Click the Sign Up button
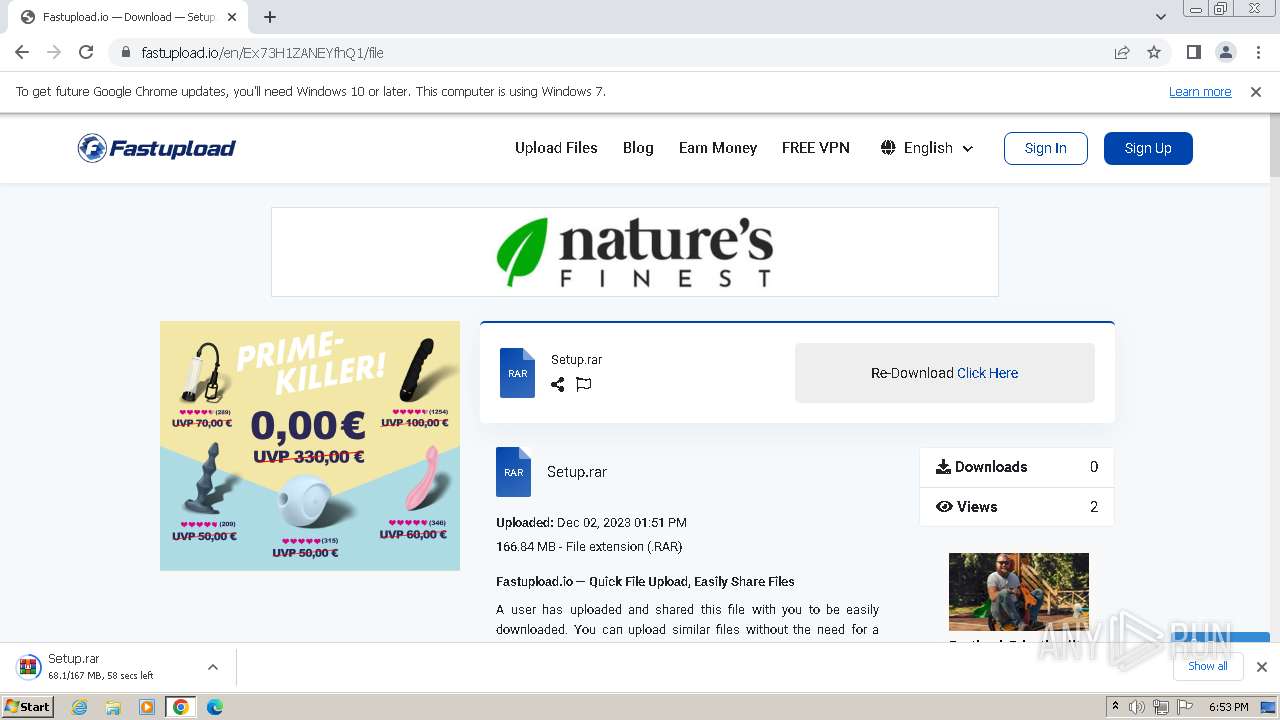This screenshot has width=1280, height=720. point(1148,148)
